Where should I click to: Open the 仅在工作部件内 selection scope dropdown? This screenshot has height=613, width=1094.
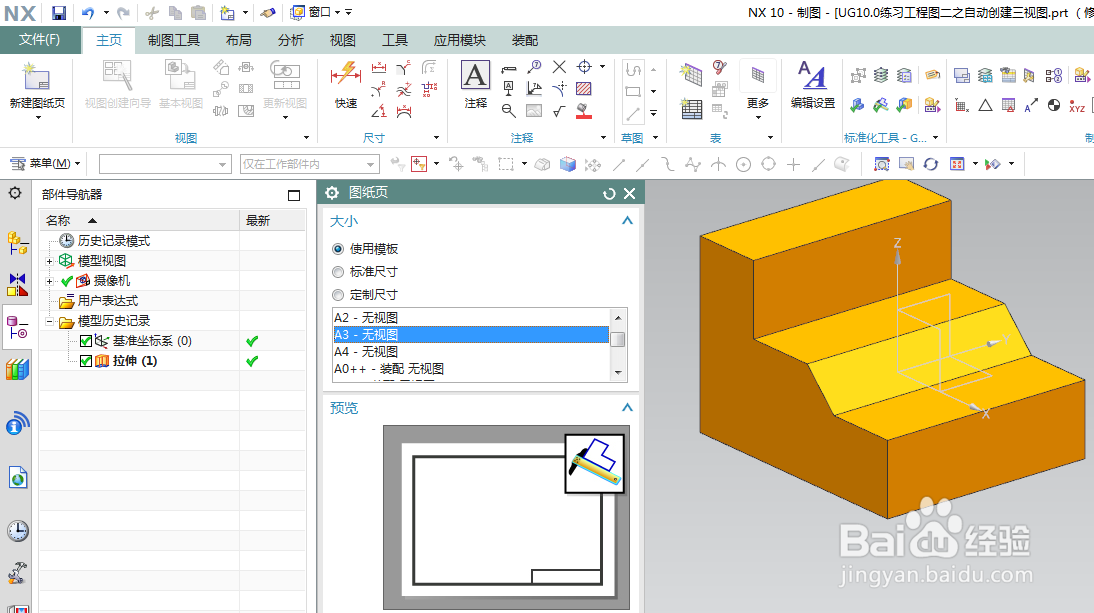click(310, 165)
